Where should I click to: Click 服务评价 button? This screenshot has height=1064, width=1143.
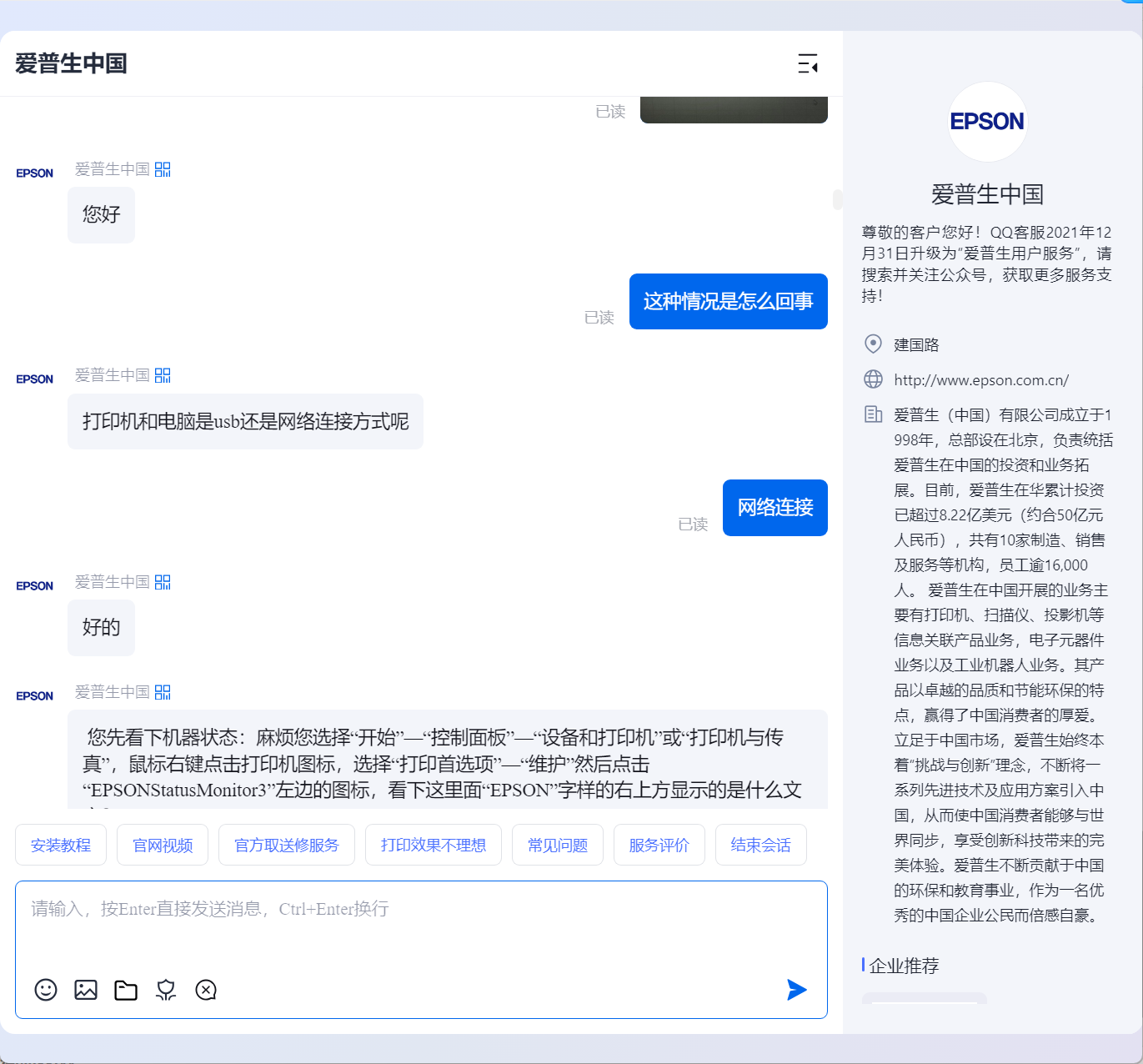pos(659,845)
